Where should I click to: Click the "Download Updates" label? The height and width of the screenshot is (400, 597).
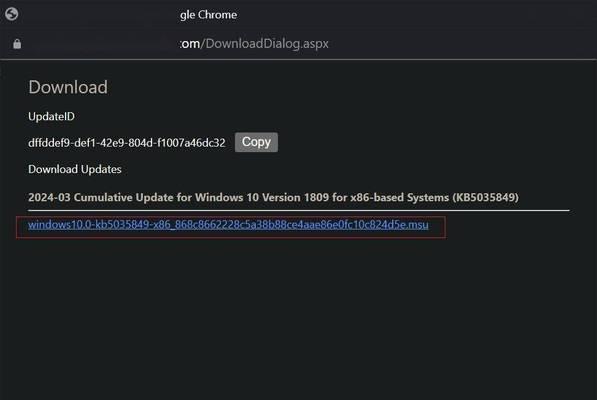tap(75, 169)
